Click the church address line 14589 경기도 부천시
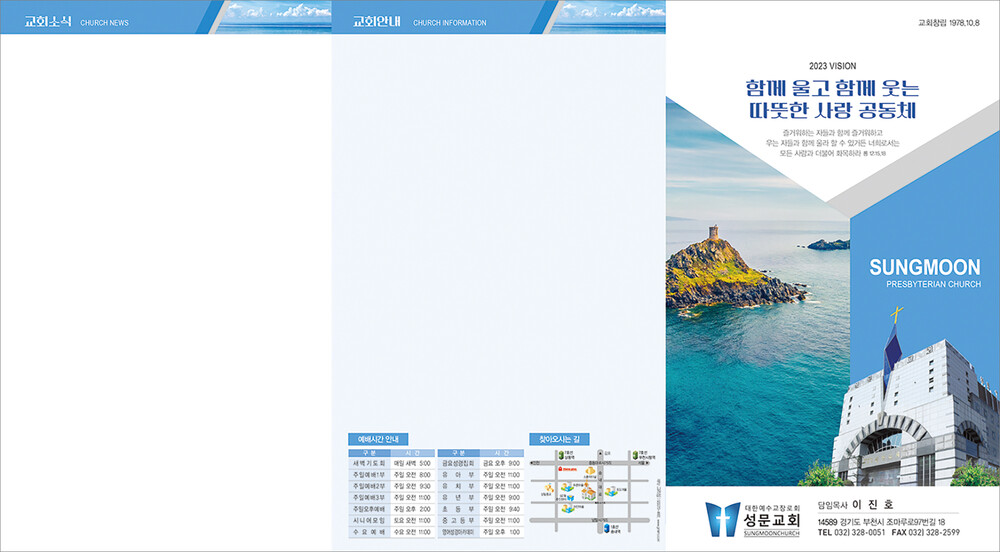The height and width of the screenshot is (552, 1000). tap(881, 522)
